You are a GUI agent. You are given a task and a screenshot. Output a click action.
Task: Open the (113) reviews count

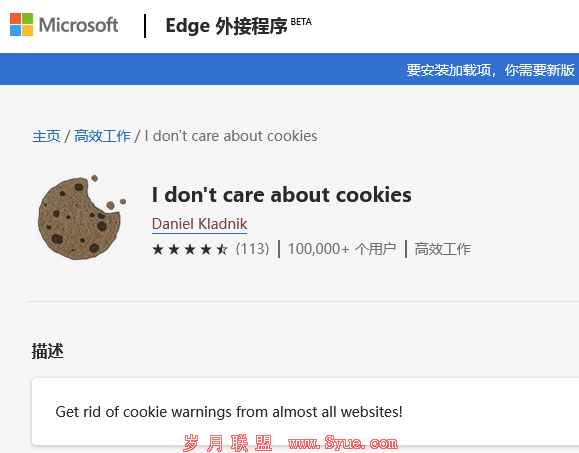pos(253,249)
